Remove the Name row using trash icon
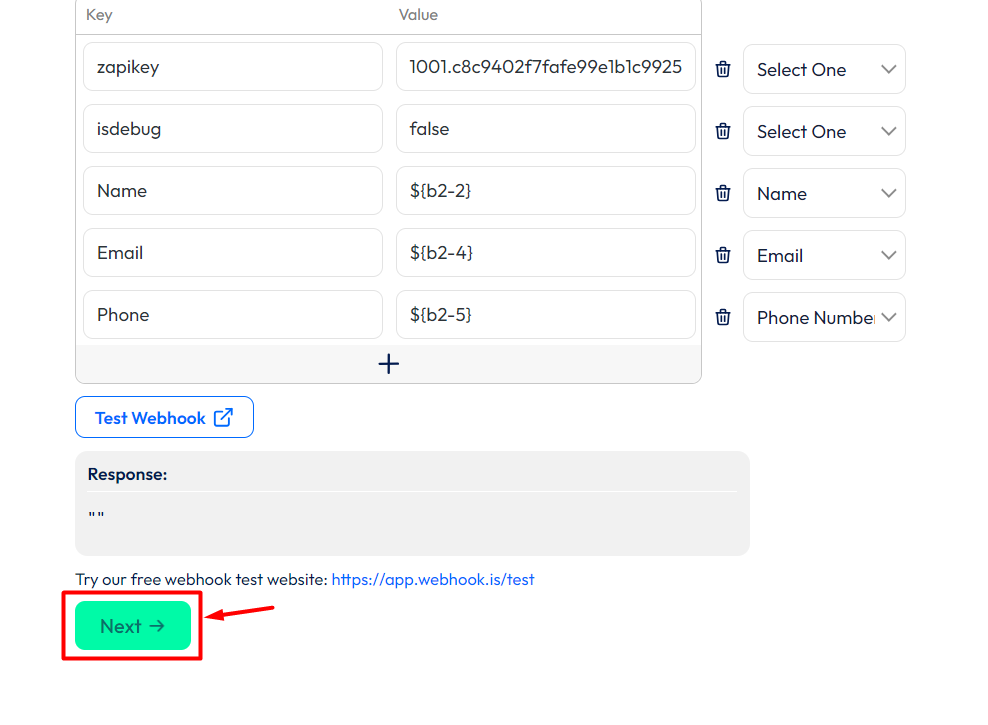 pos(723,193)
